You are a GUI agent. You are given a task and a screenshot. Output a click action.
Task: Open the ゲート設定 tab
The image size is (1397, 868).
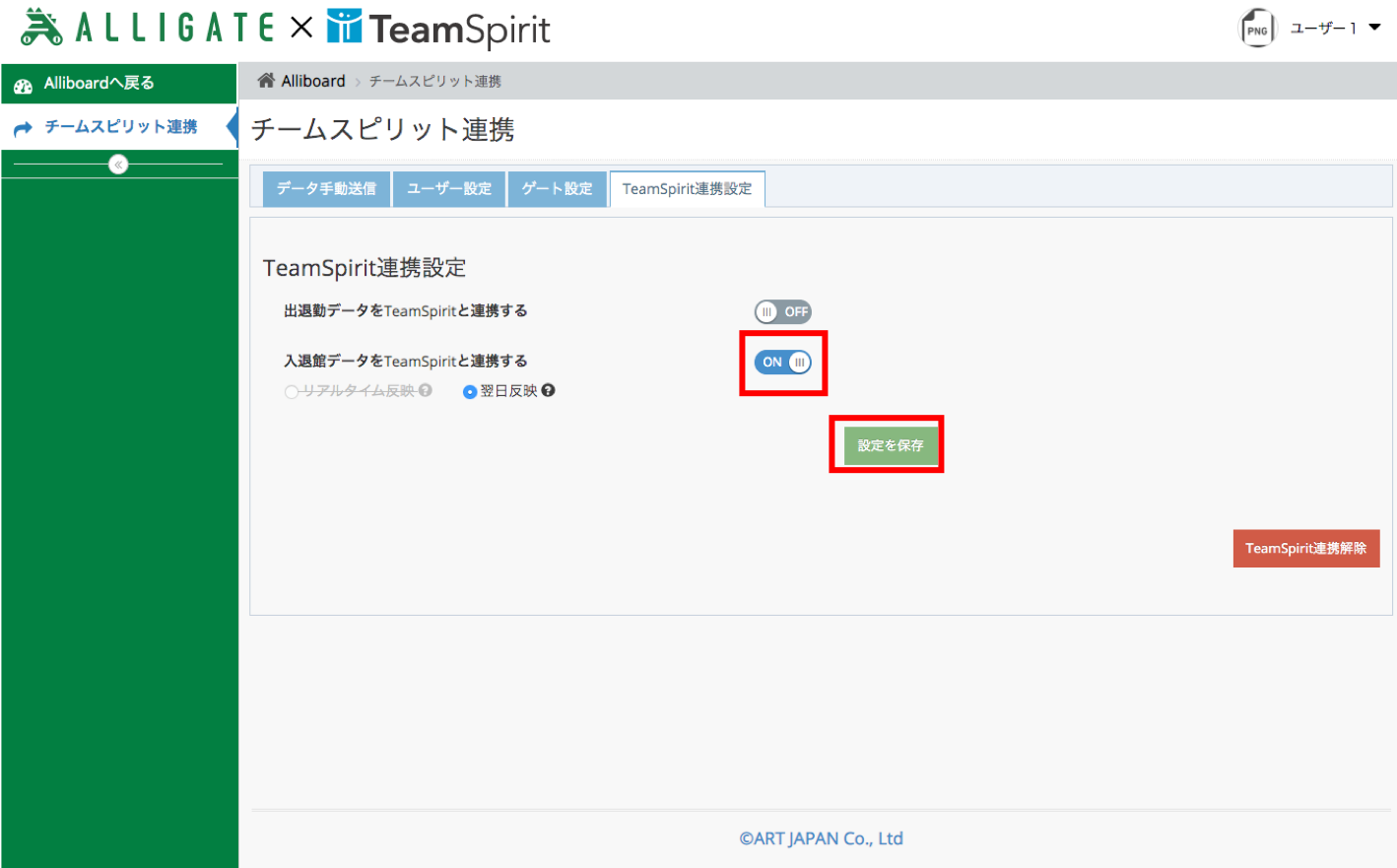(557, 189)
